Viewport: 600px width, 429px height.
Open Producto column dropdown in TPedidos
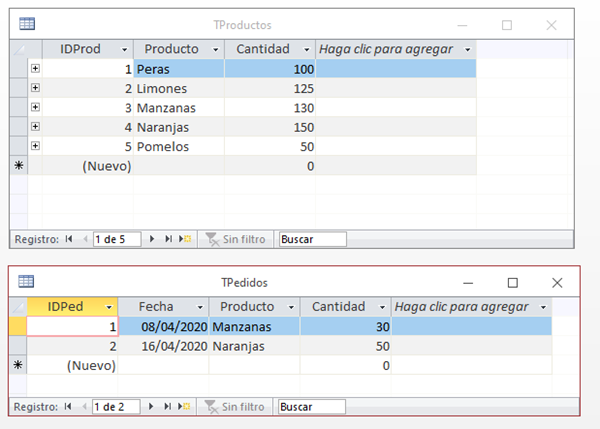click(x=291, y=307)
